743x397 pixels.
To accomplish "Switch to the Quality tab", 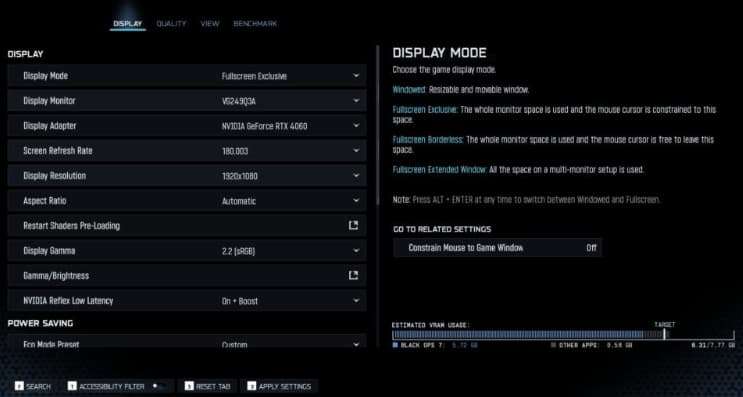I will pos(171,24).
